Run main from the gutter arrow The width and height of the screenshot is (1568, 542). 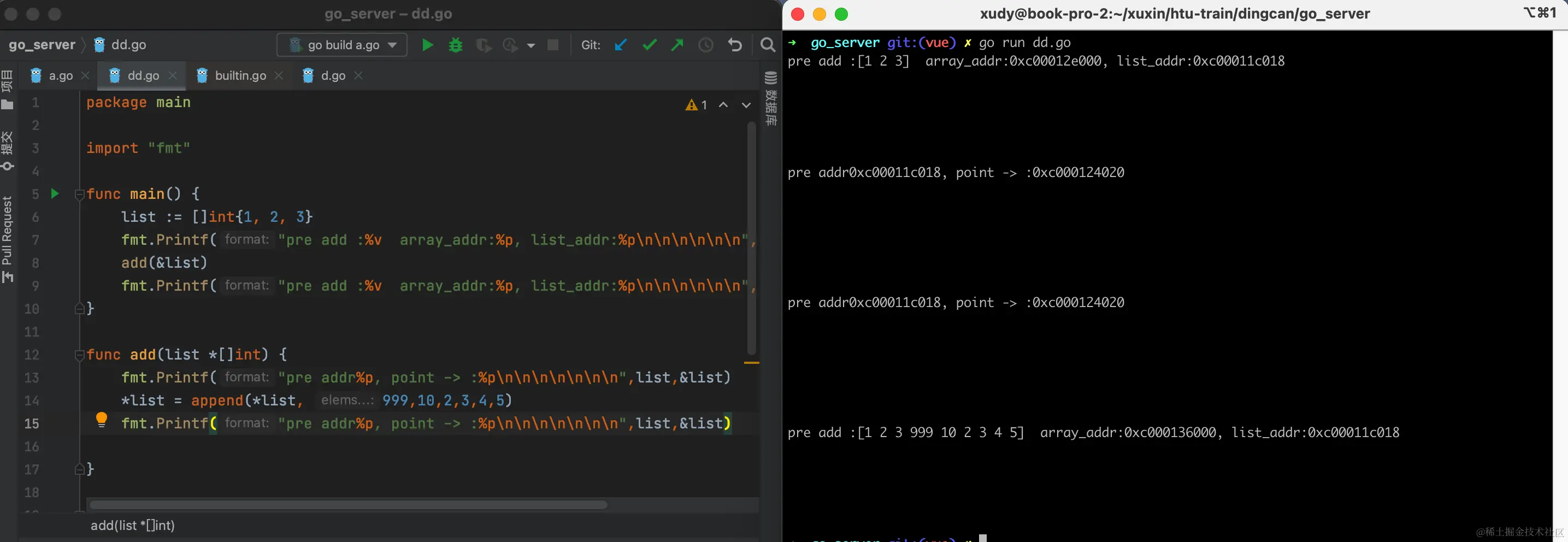pos(55,193)
